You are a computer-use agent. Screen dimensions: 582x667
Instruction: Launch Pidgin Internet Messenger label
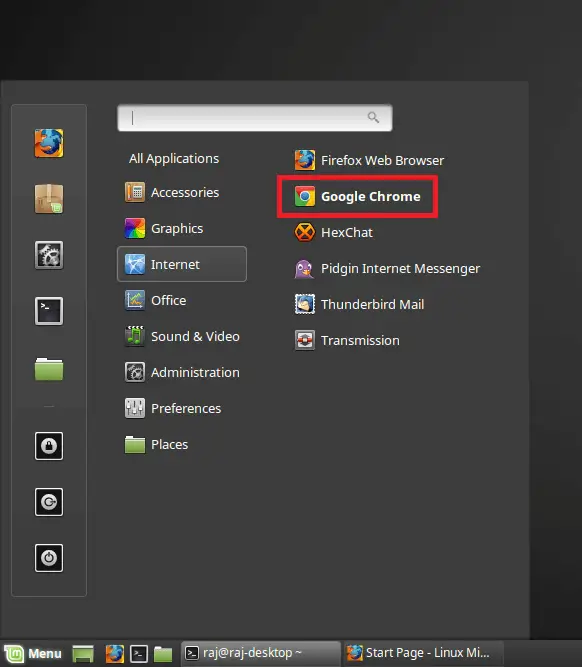(400, 268)
